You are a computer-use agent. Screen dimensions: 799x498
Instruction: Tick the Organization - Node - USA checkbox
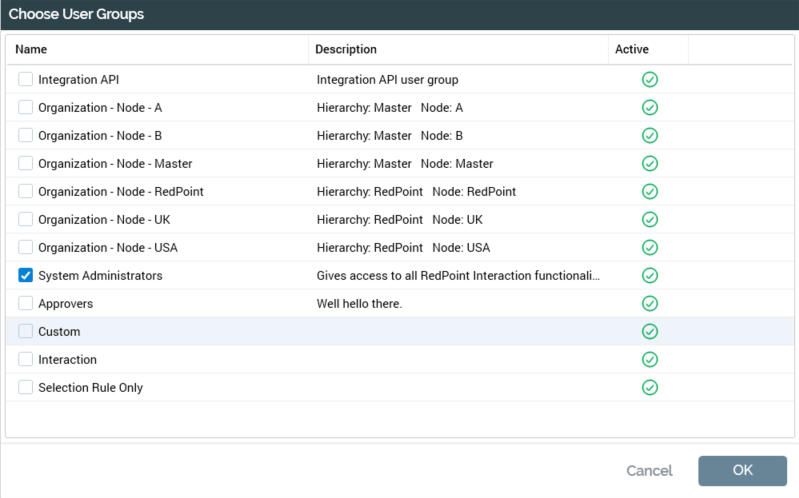coord(26,248)
